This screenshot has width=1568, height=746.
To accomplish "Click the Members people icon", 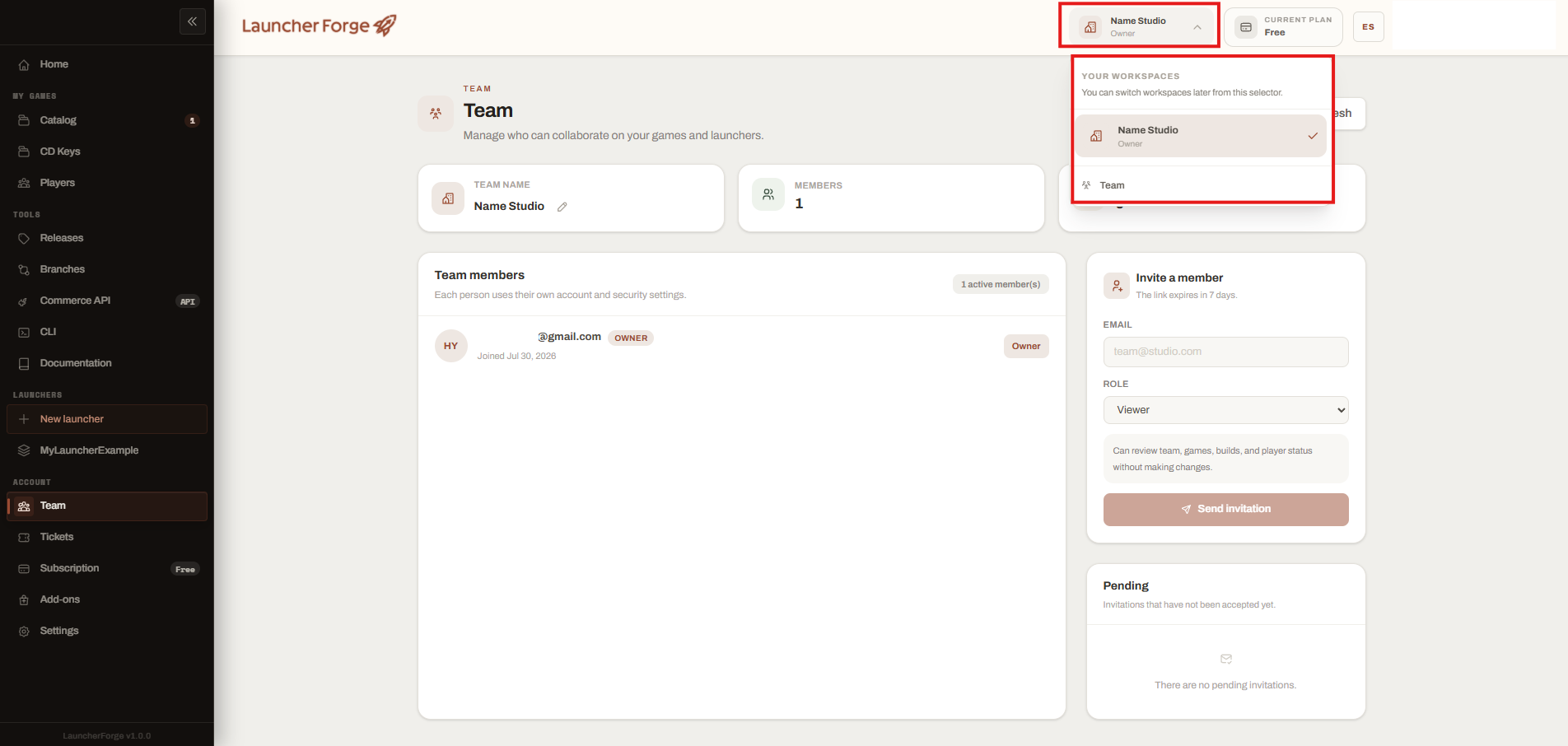I will [768, 194].
